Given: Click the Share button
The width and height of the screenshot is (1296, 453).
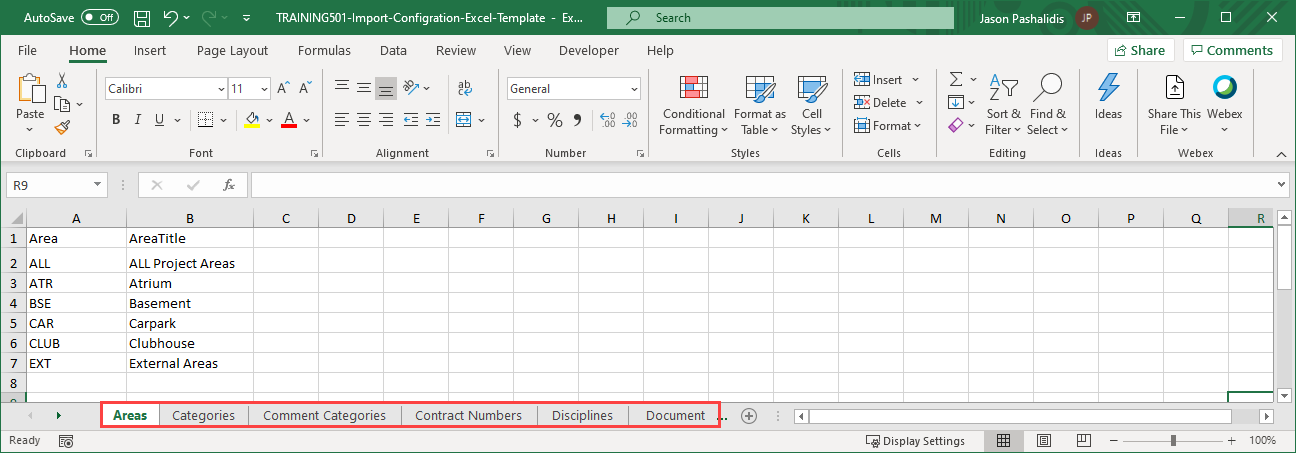Looking at the screenshot, I should point(1140,50).
